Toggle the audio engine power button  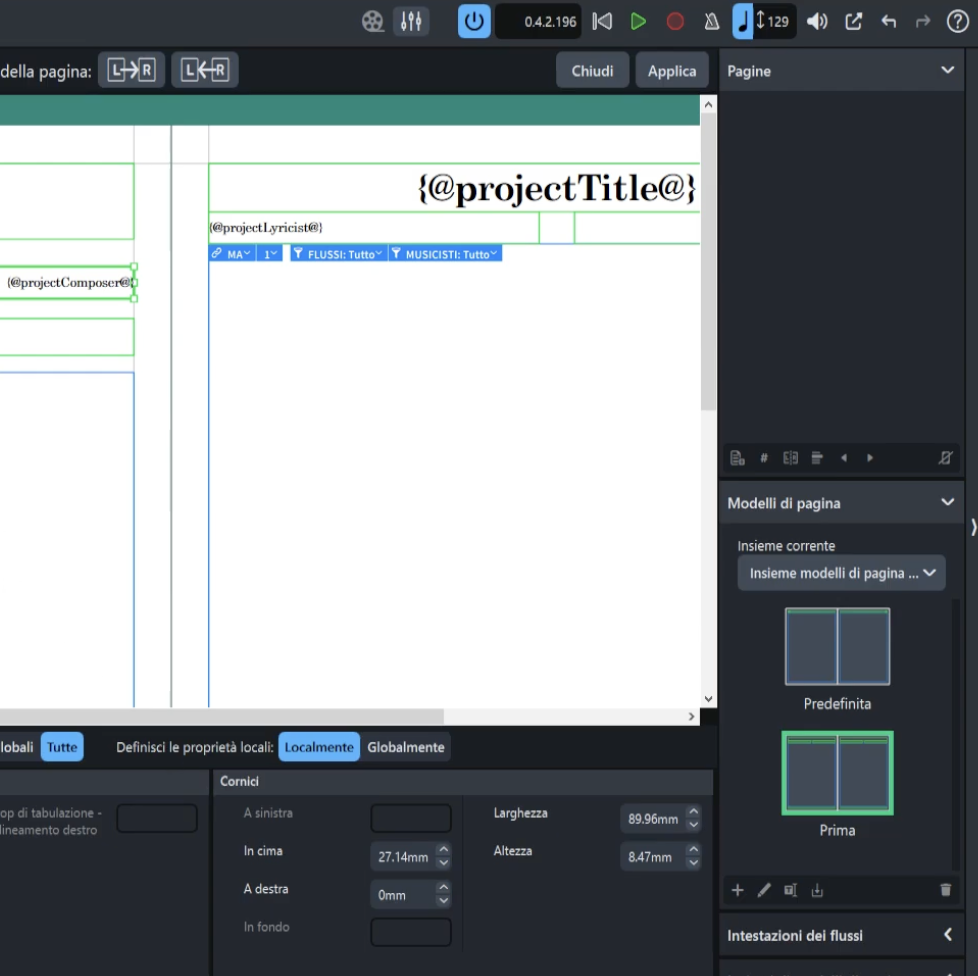tap(474, 21)
